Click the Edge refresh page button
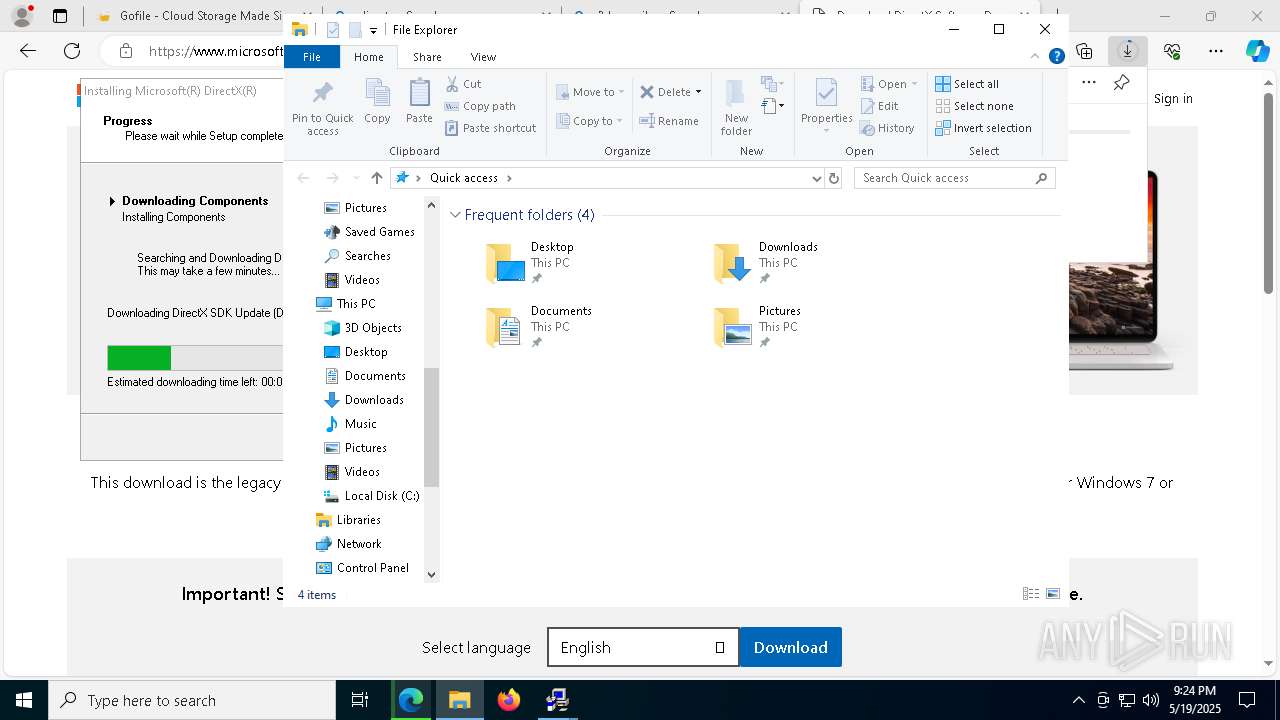The image size is (1280, 720). click(x=72, y=51)
